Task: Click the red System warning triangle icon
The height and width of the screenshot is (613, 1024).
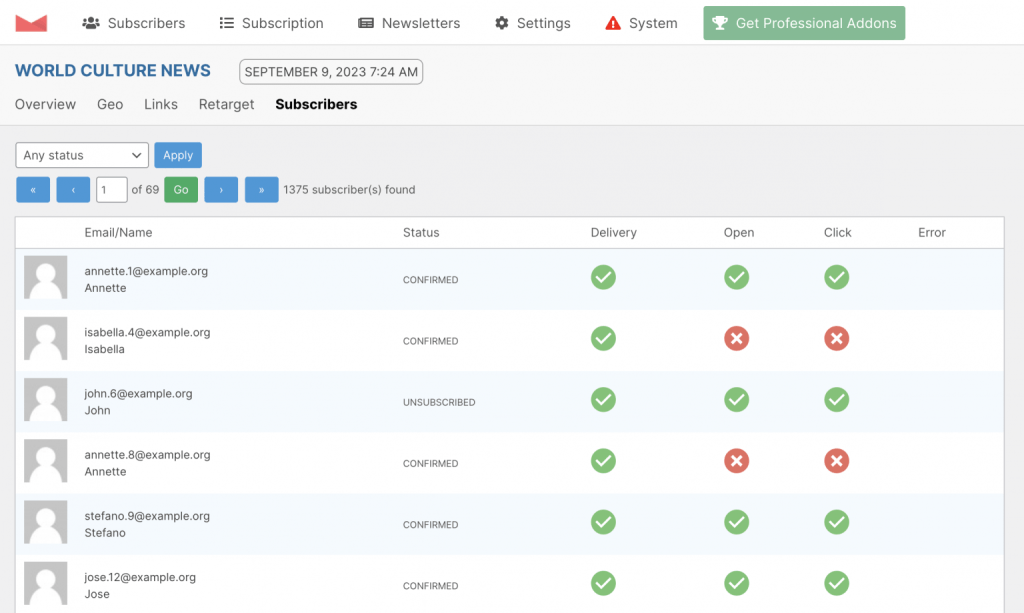Action: point(613,24)
